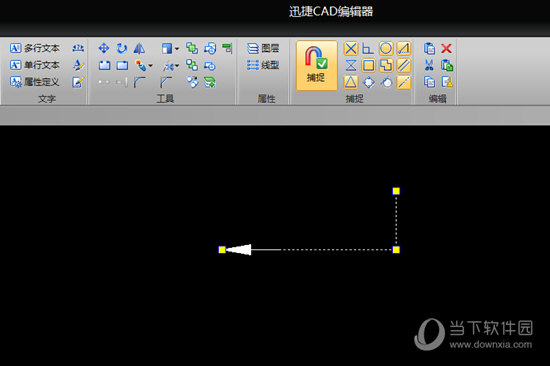550x366 pixels.
Task: Click the green overlapping squares copy icon
Action: 192,48
